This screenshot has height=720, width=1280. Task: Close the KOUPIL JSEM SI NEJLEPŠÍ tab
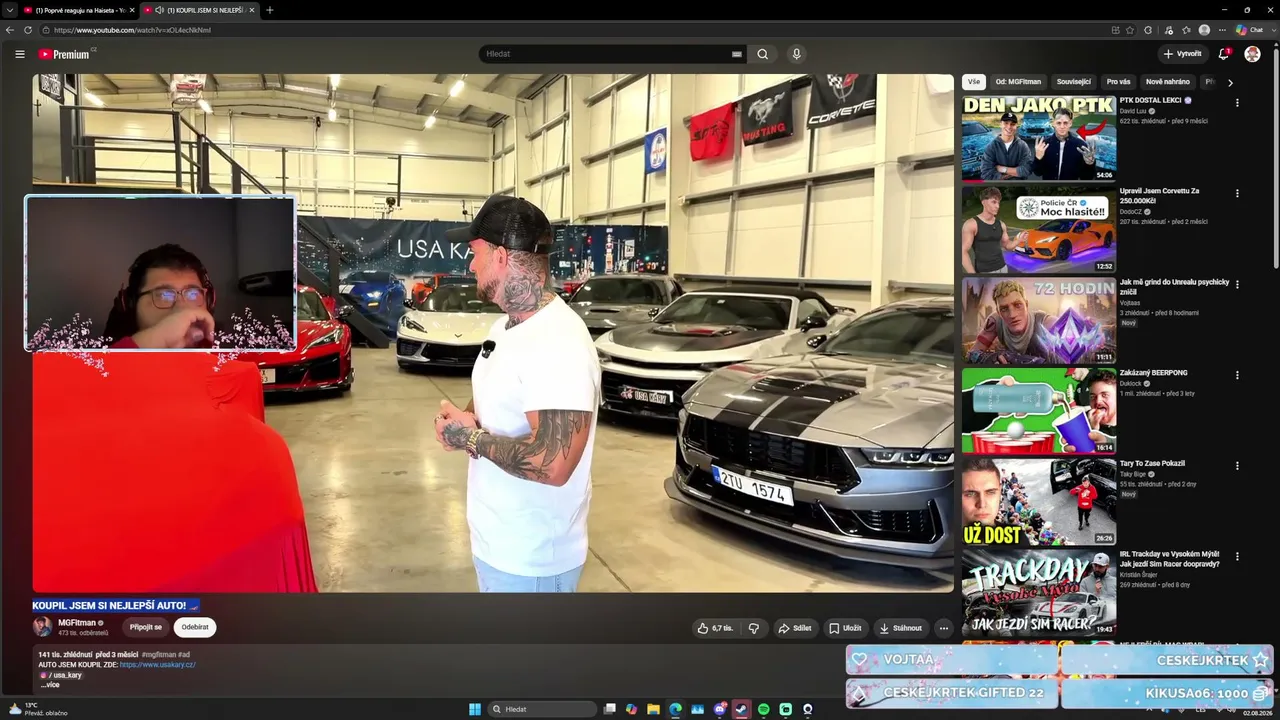tap(252, 10)
